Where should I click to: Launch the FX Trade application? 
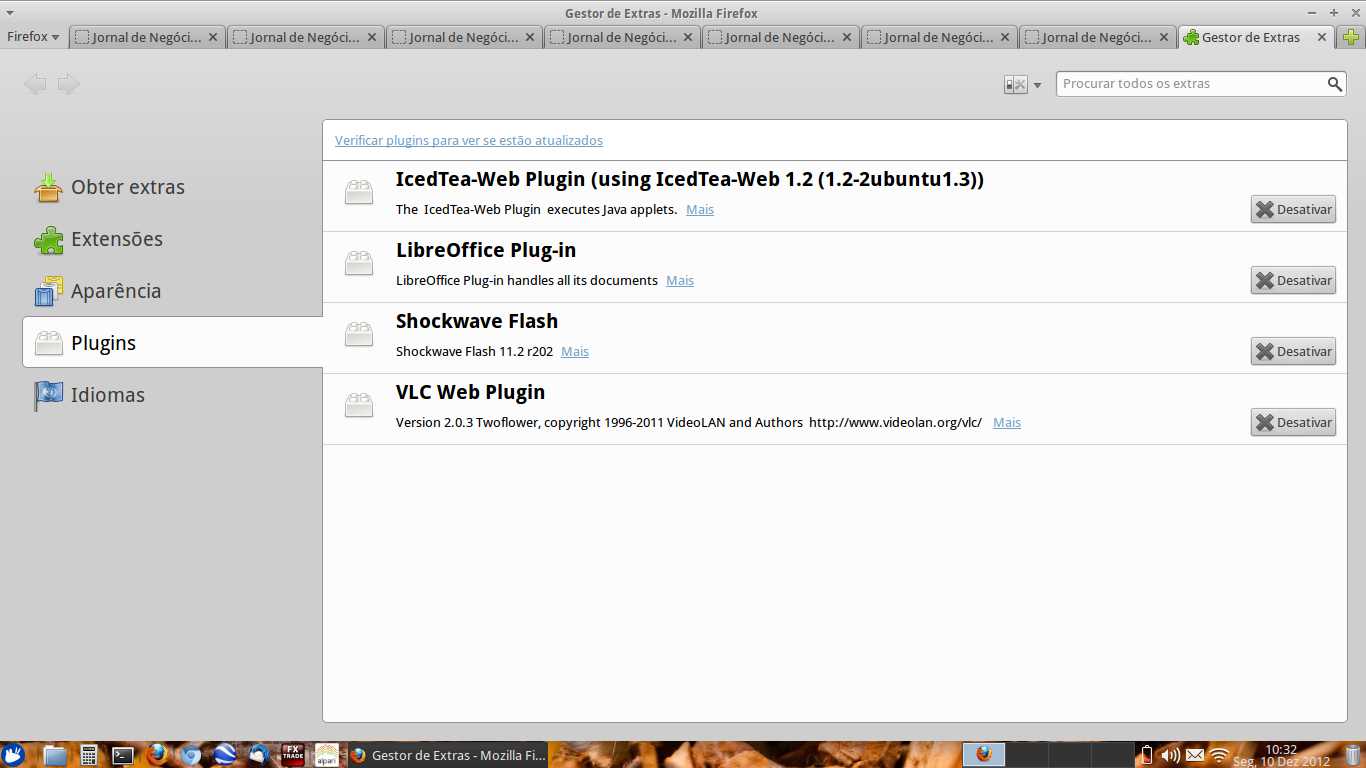click(293, 755)
